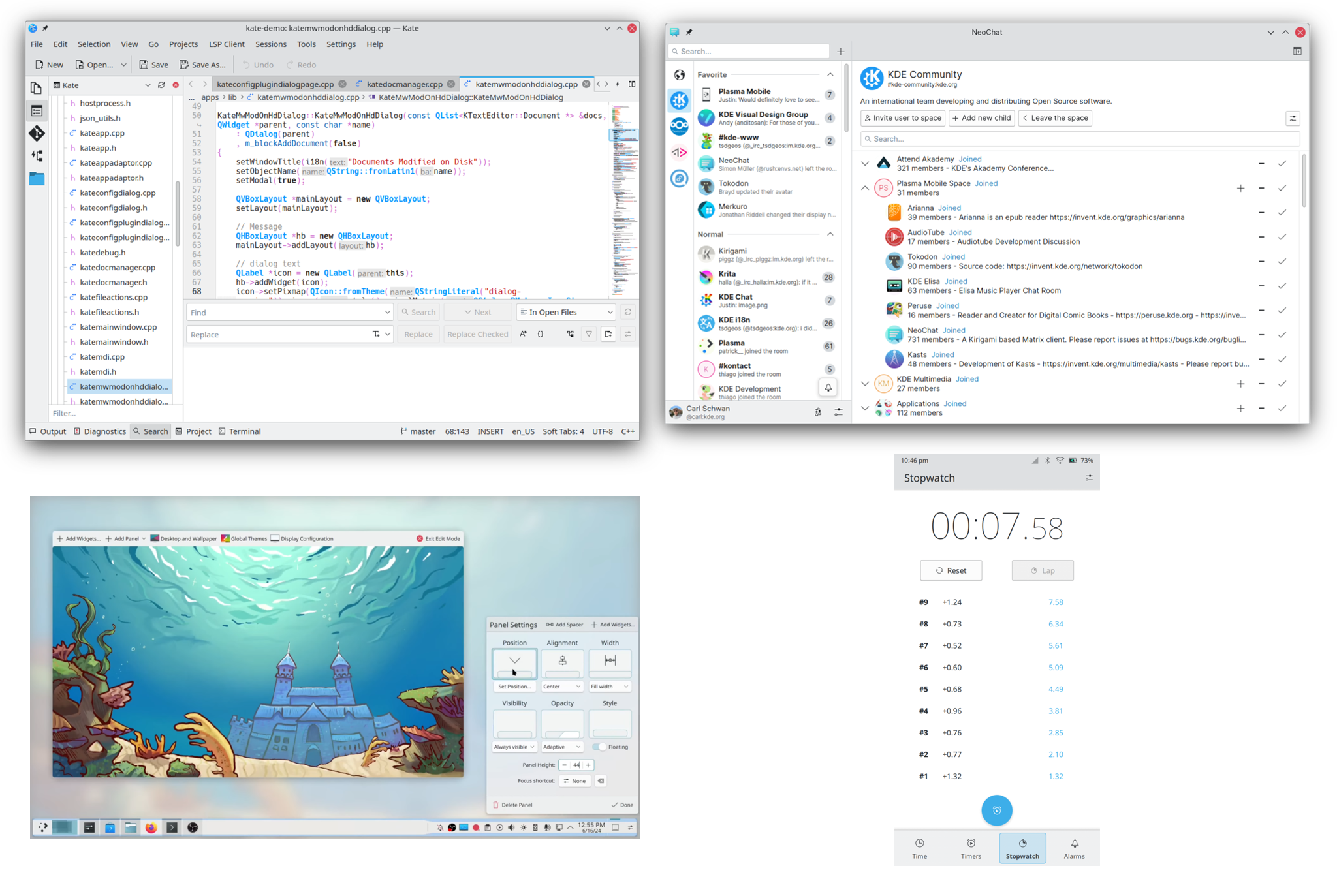Viewport: 1337px width, 896px height.
Task: Open the LSP Client menu in Kate
Action: pyautogui.click(x=227, y=44)
